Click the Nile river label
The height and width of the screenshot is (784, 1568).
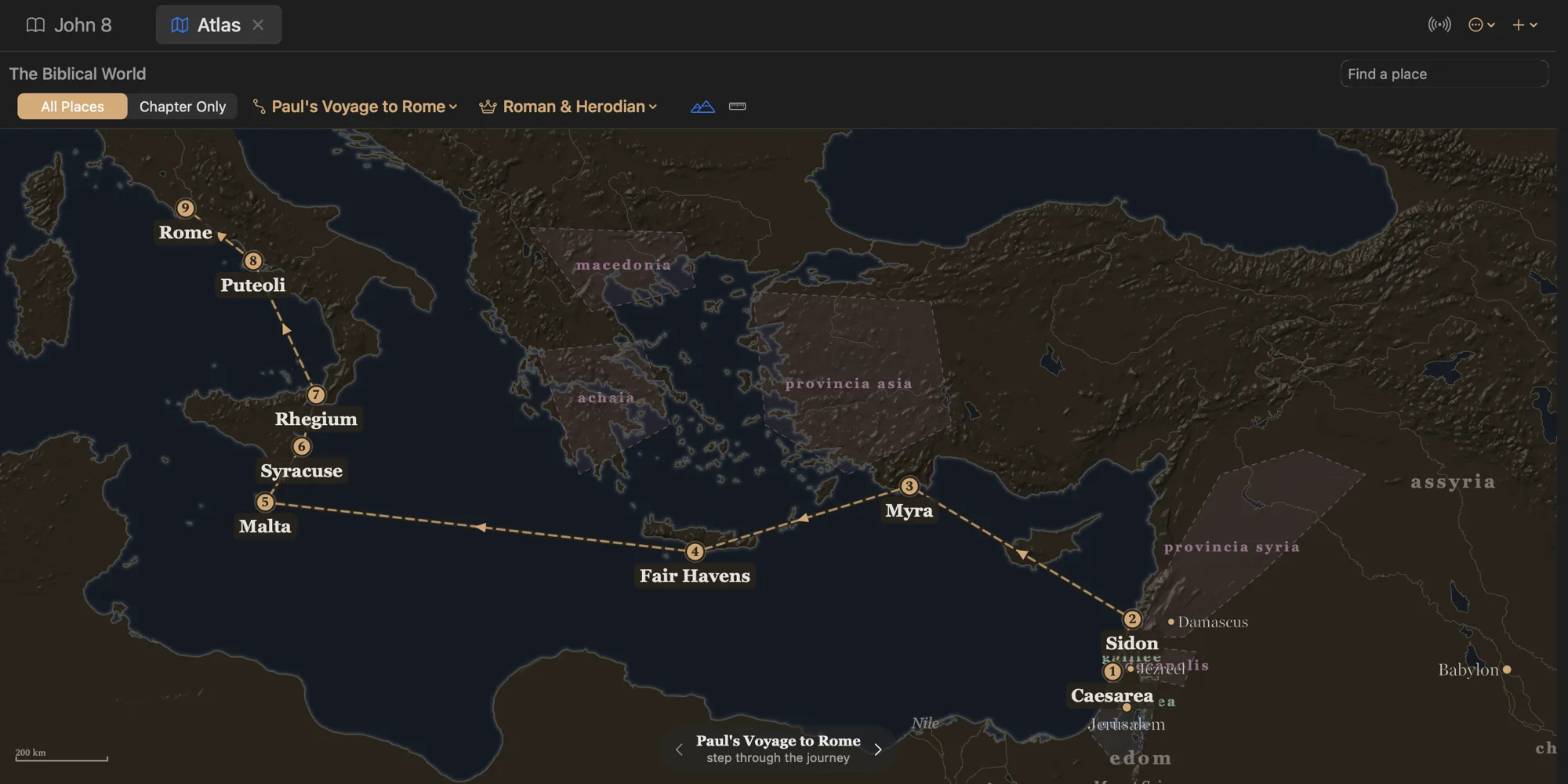(925, 723)
